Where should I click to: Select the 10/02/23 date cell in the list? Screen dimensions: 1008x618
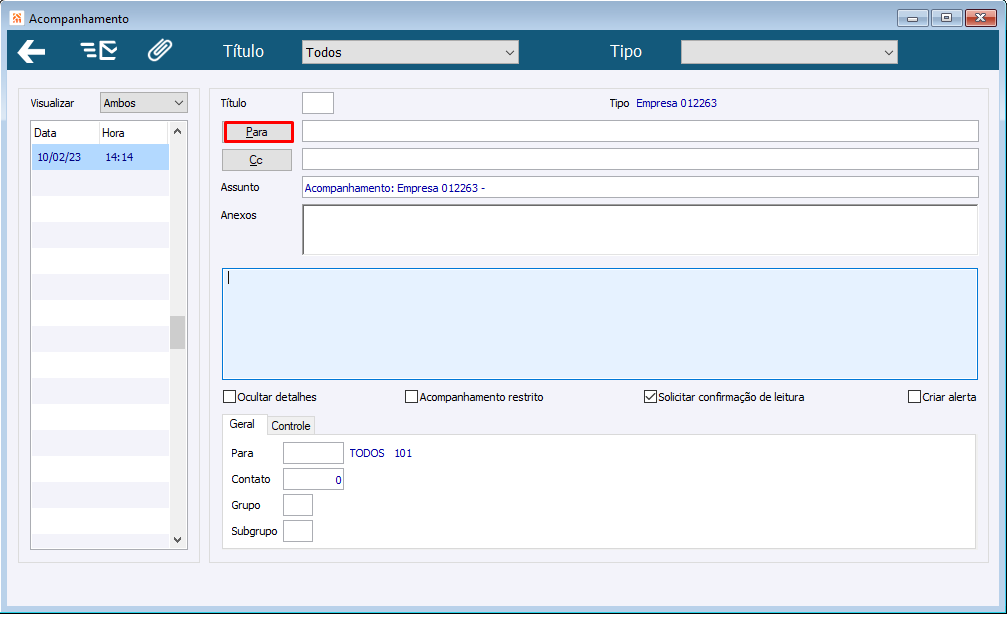click(x=59, y=157)
